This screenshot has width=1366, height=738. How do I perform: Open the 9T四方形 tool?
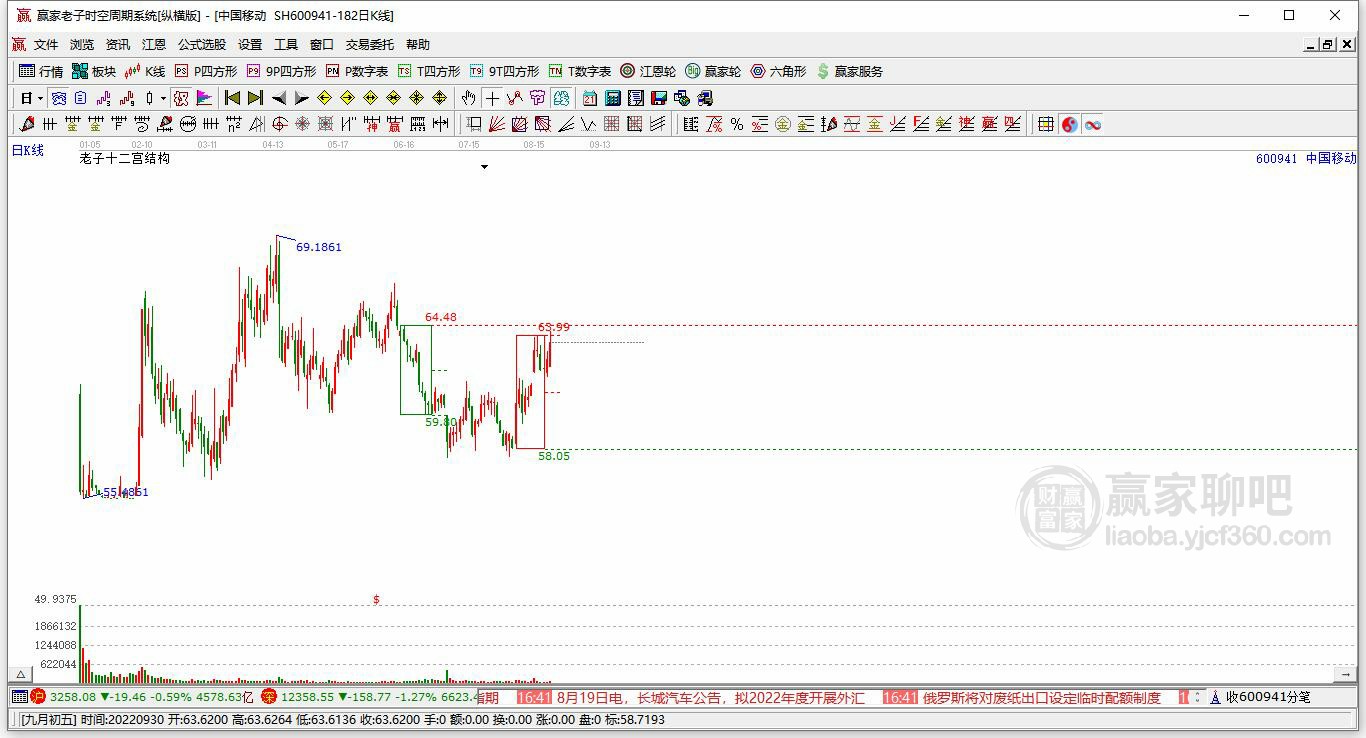coord(504,71)
